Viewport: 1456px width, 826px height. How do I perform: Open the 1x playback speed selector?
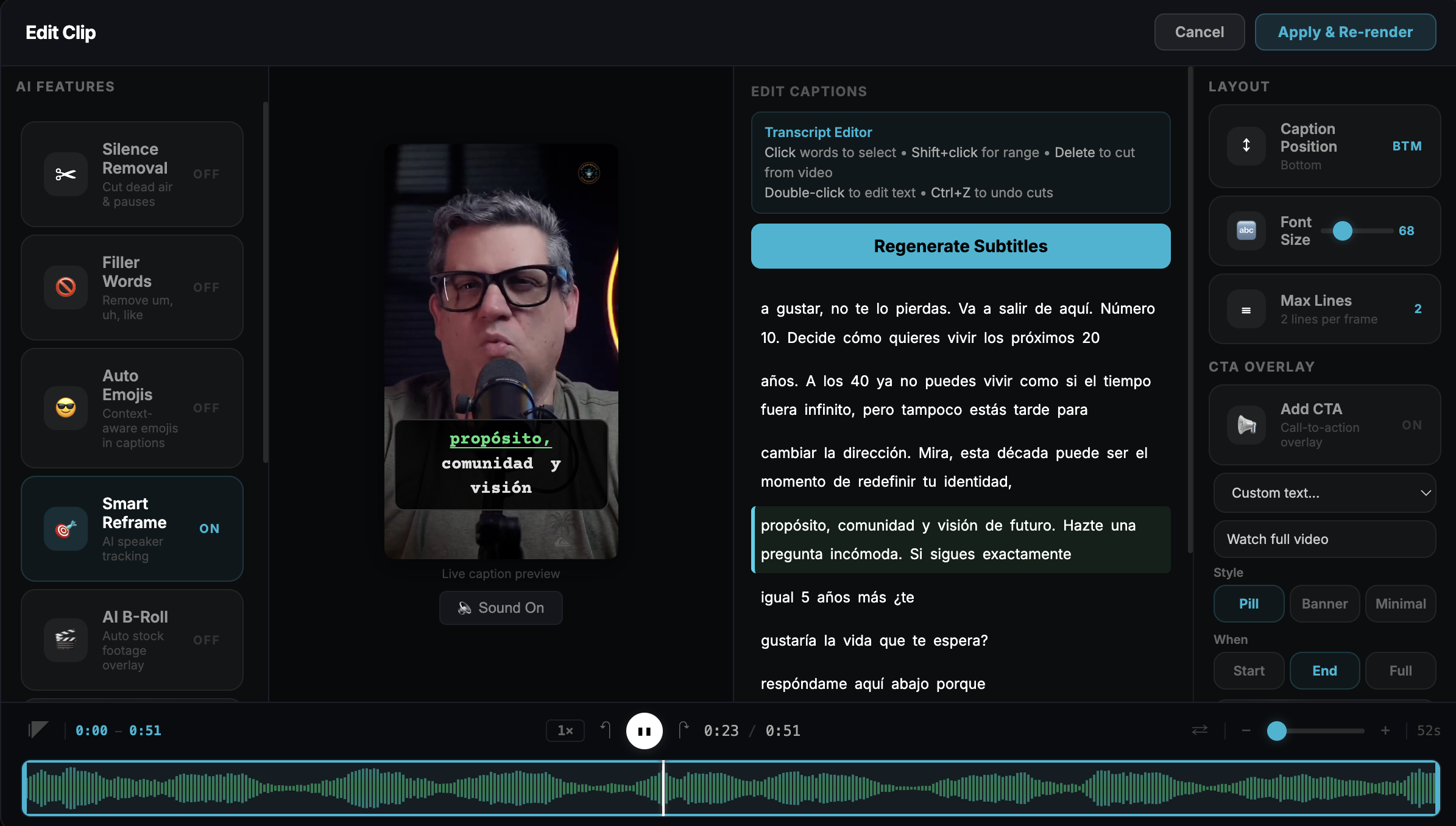coord(565,730)
